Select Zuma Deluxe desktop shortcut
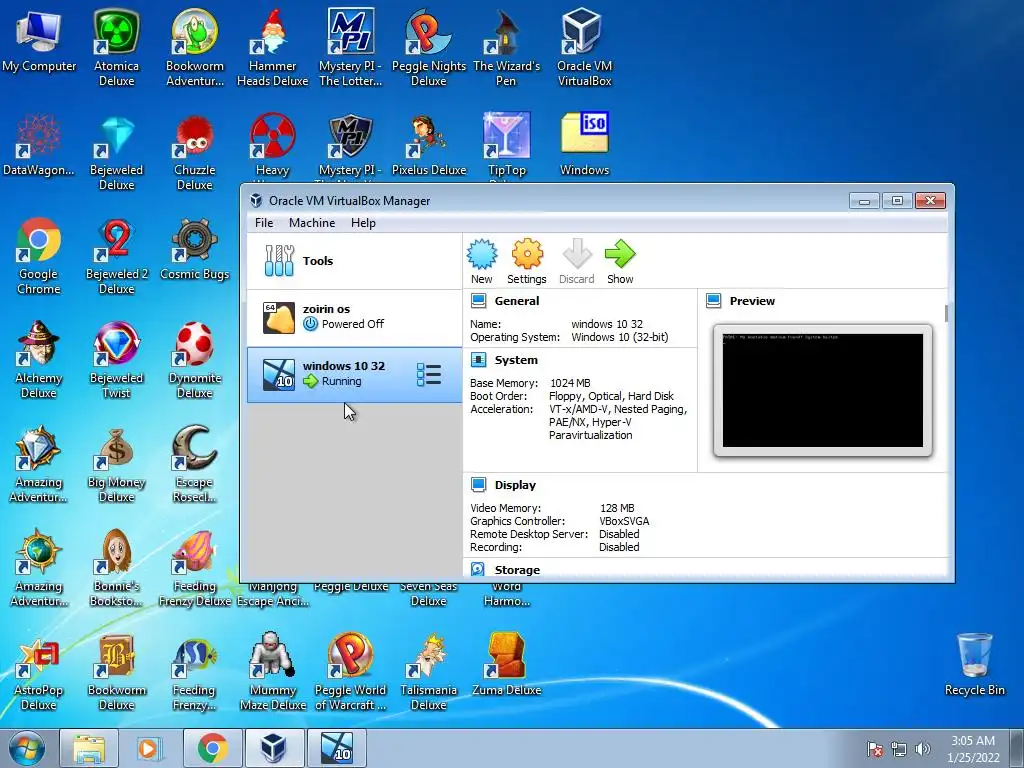This screenshot has width=1024, height=768. tap(506, 664)
